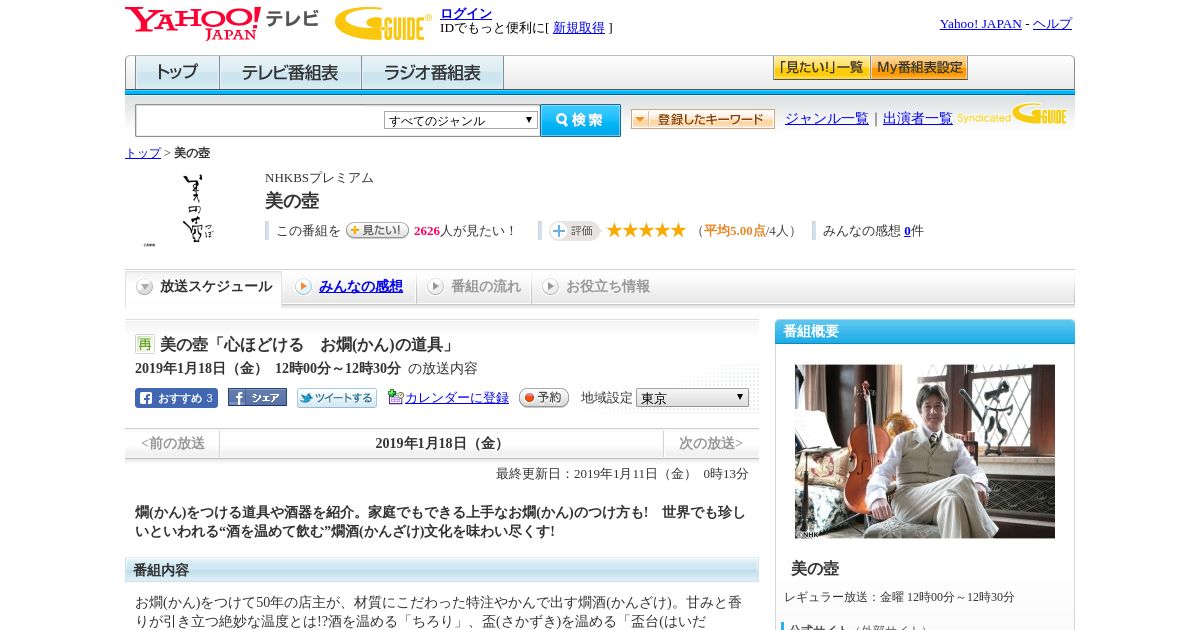Open the トップ navigation tab
Image resolution: width=1200 pixels, height=630 pixels.
tap(177, 72)
